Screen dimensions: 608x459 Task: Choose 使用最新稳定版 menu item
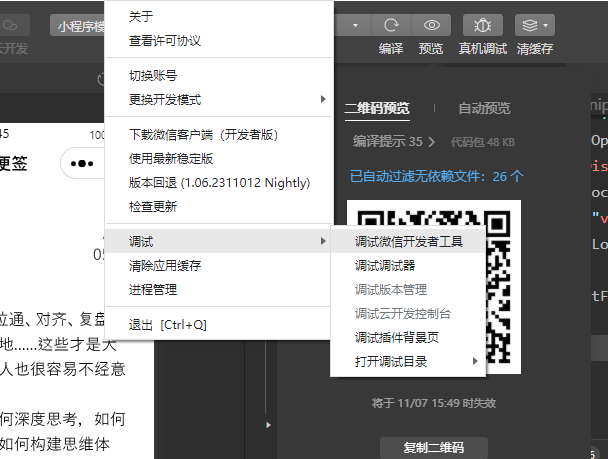[x=219, y=159]
